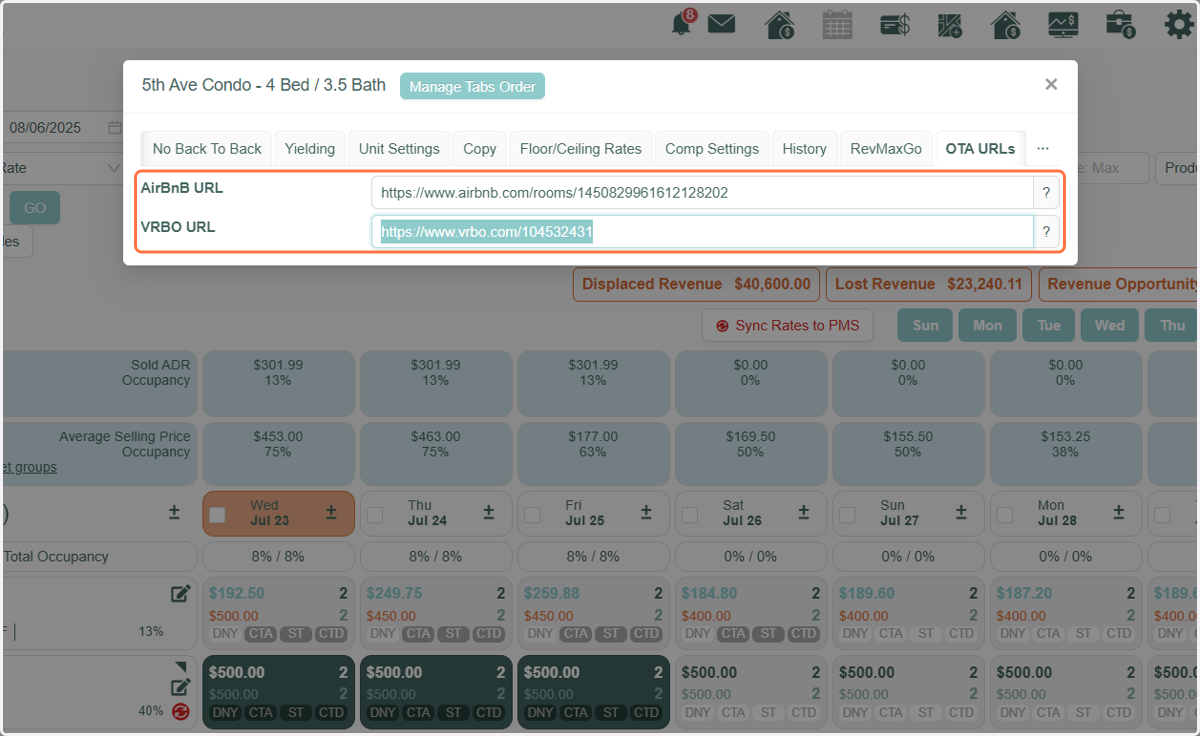
Task: Click the house-dollar icon beside the mail icon
Action: [x=780, y=24]
